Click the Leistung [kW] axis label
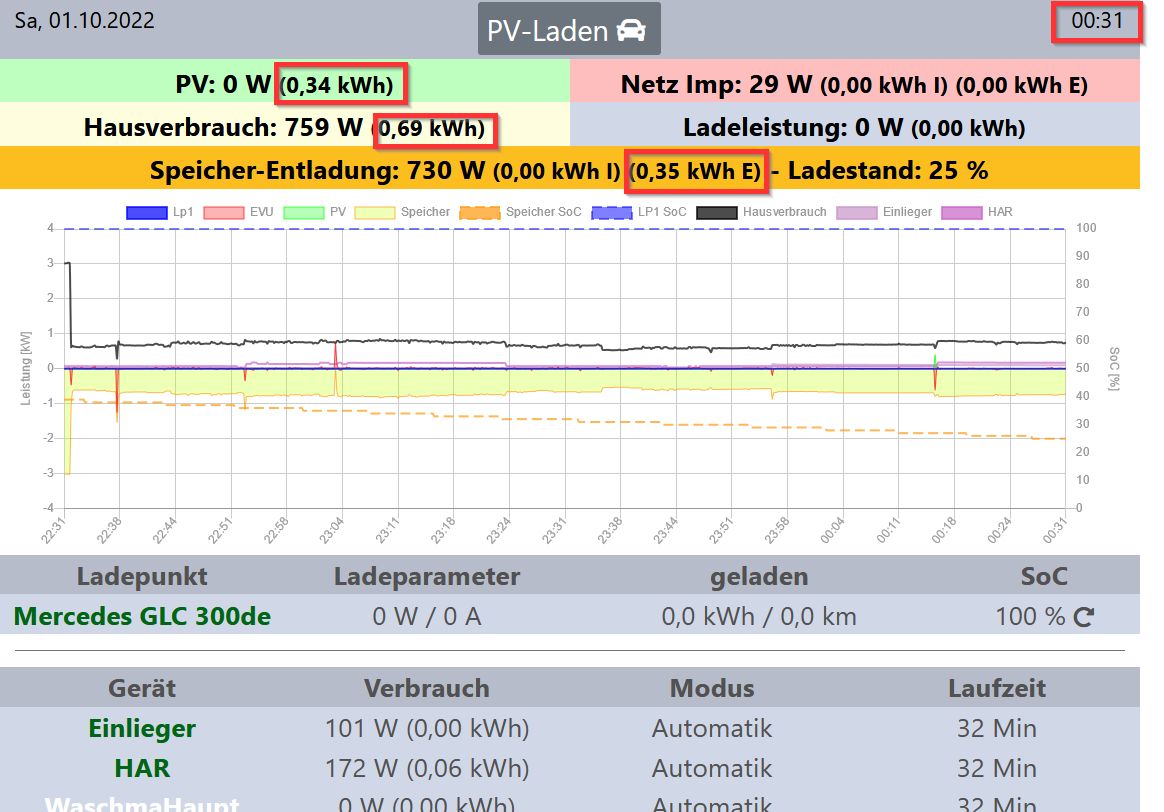This screenshot has width=1164, height=812. [26, 368]
